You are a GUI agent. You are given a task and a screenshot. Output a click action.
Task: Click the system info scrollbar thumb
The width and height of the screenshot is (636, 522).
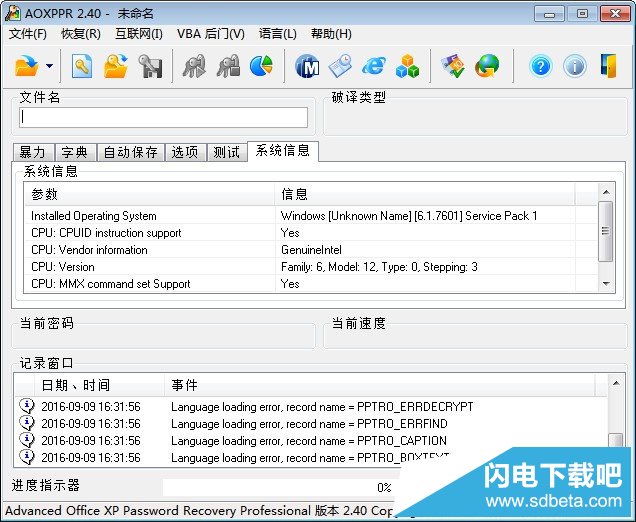(x=606, y=231)
